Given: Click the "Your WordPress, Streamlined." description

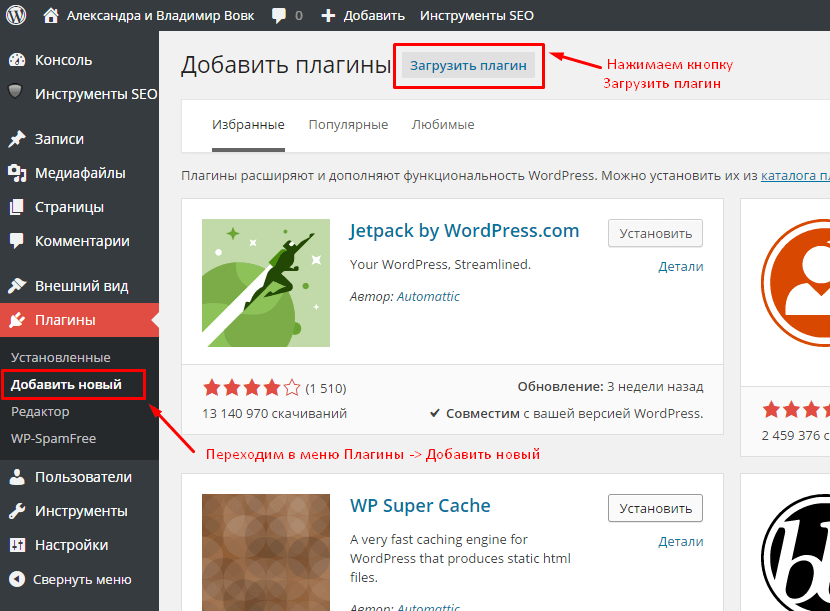Looking at the screenshot, I should (x=440, y=264).
